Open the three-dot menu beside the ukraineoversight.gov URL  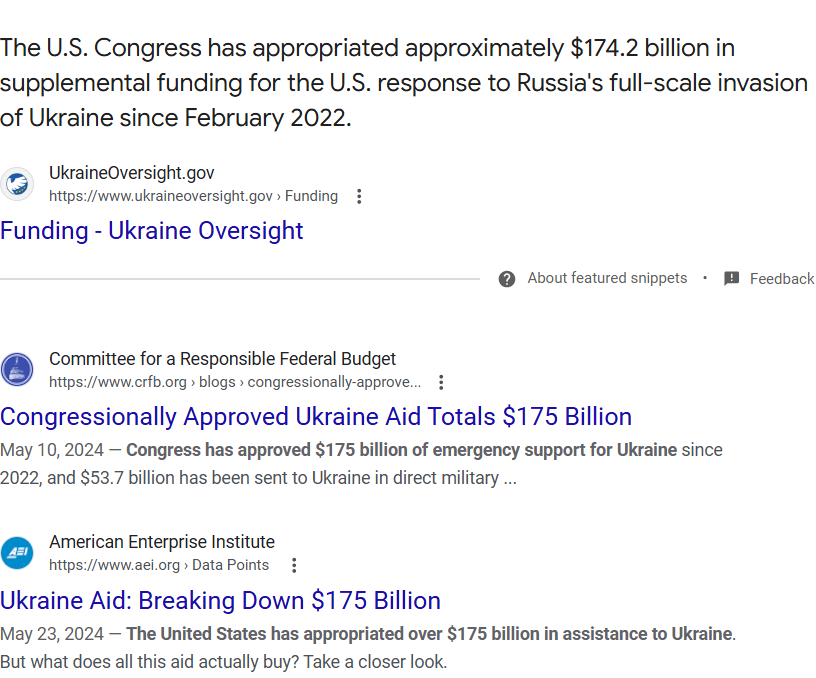[x=360, y=196]
